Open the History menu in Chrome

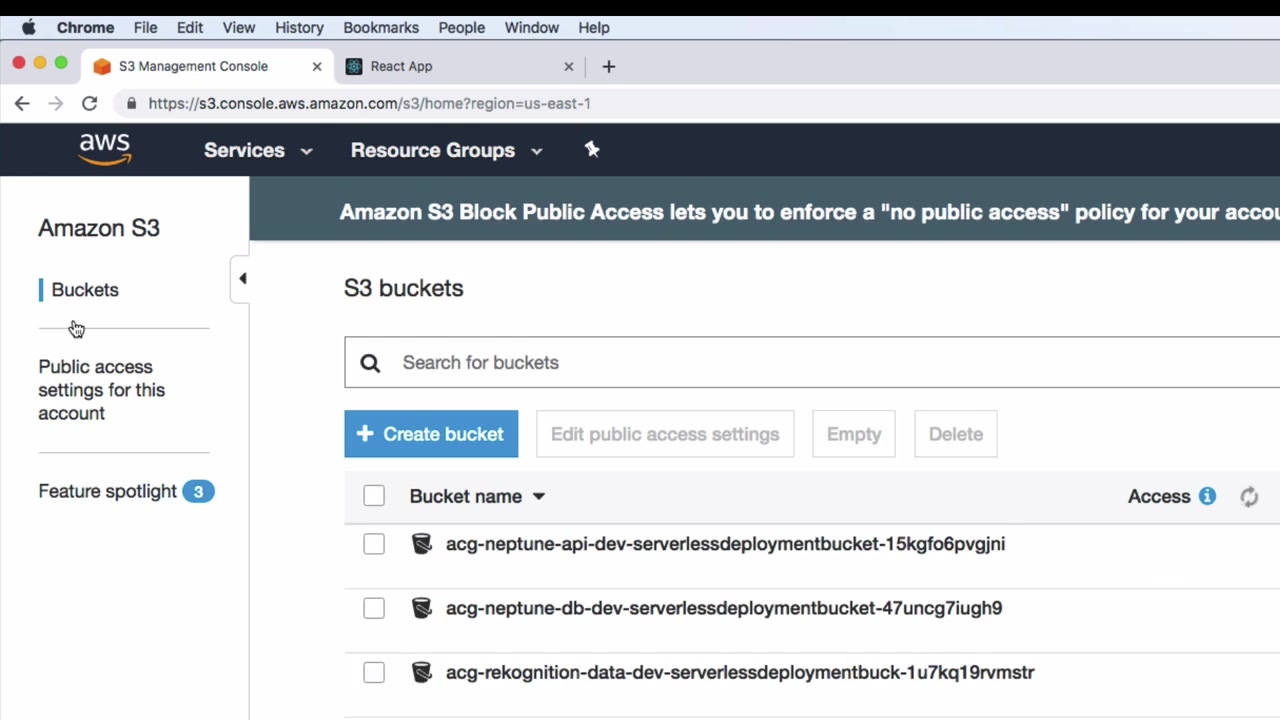[299, 28]
